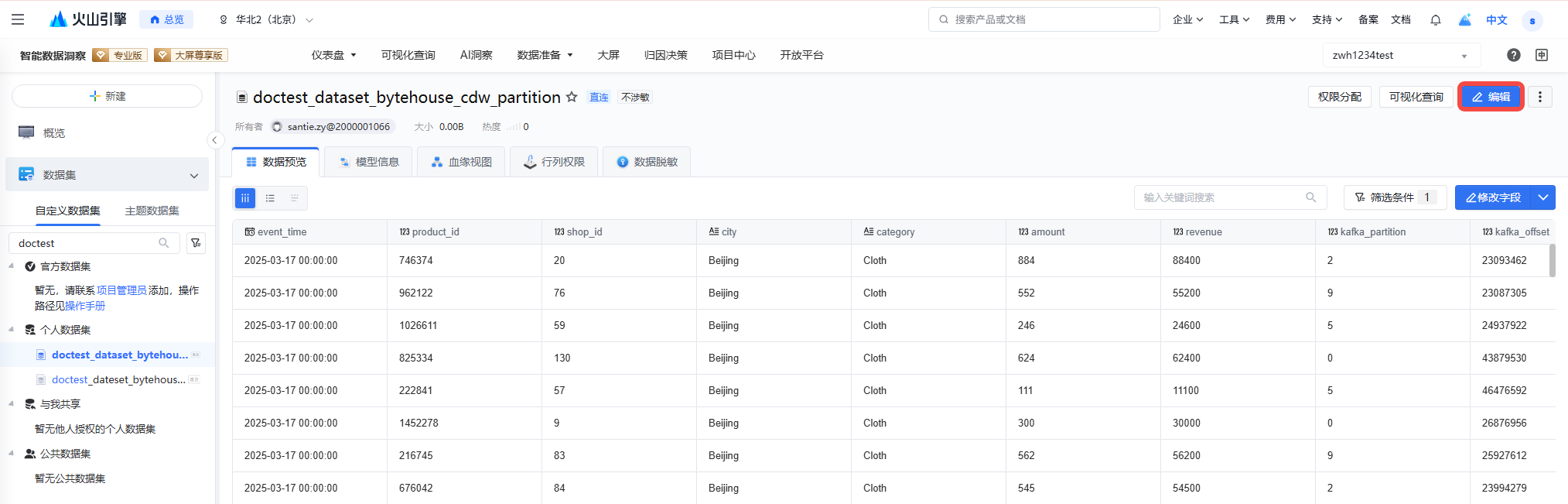Open the more options kebab menu
Image resolution: width=1568 pixels, height=504 pixels.
1539,97
